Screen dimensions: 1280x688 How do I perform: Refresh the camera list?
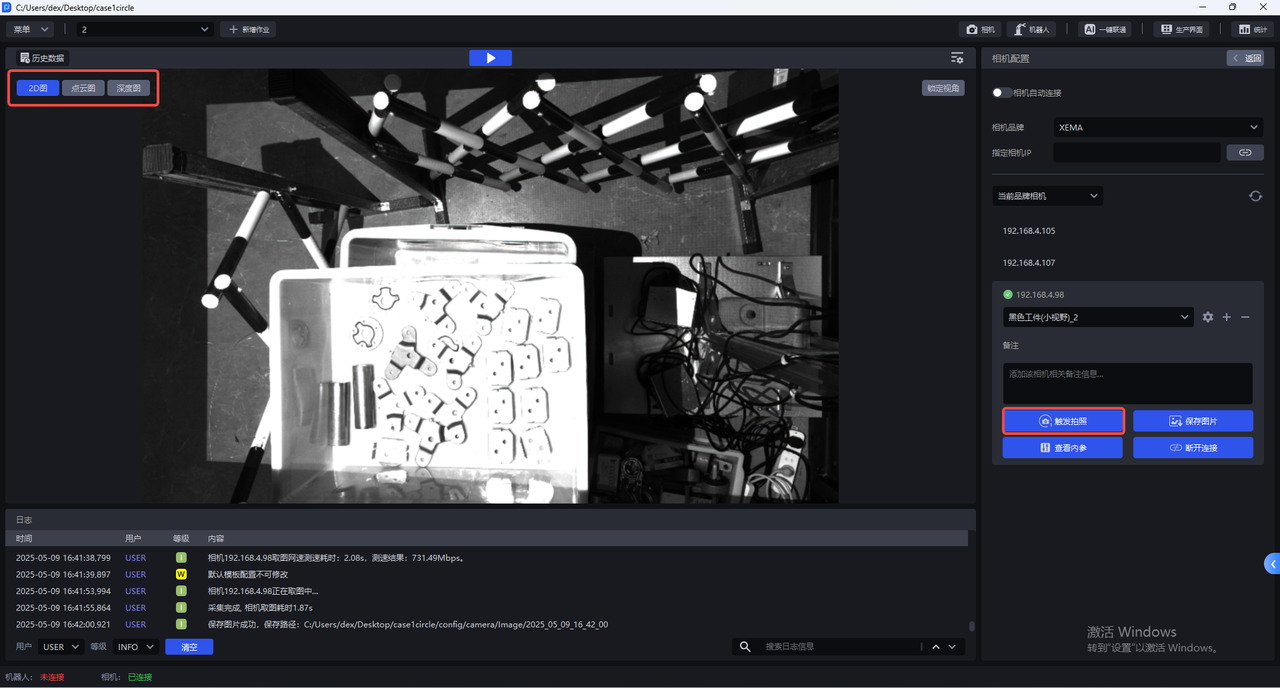pyautogui.click(x=1255, y=196)
